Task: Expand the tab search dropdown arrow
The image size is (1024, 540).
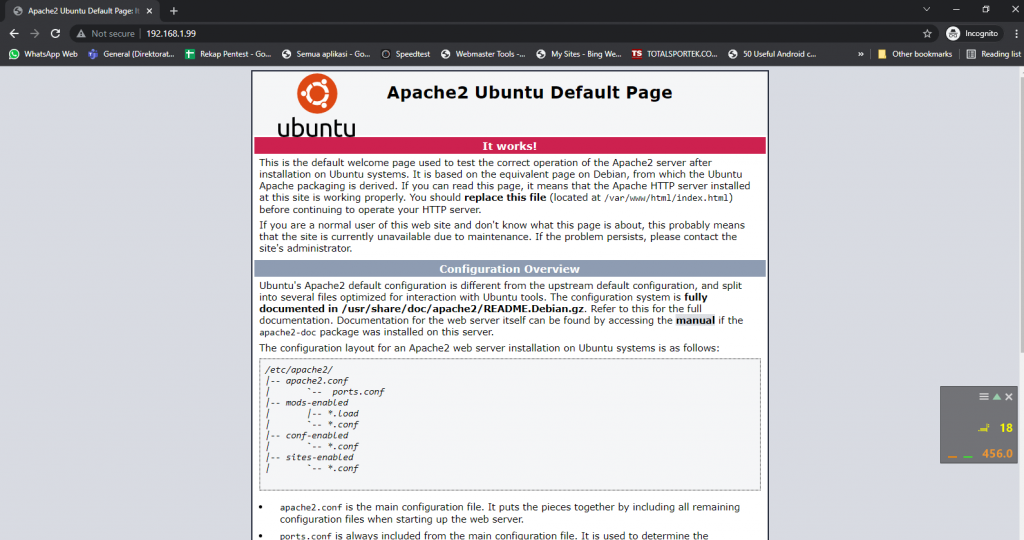Action: (924, 10)
